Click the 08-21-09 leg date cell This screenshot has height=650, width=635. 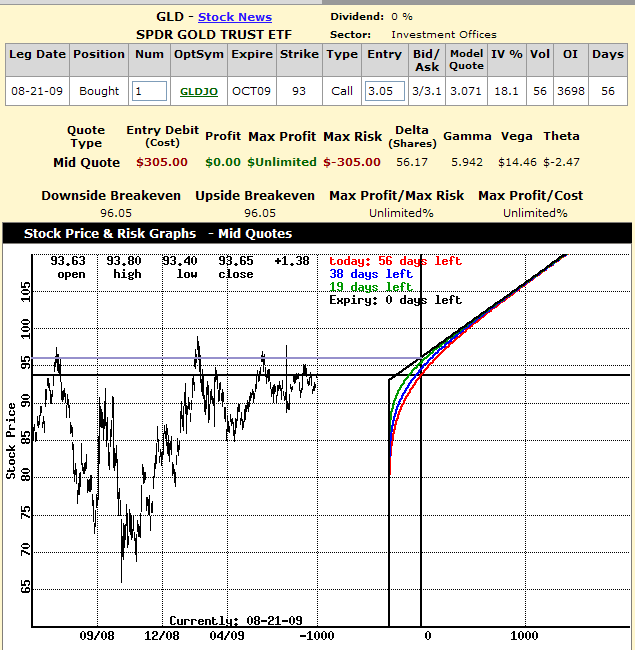(x=37, y=91)
